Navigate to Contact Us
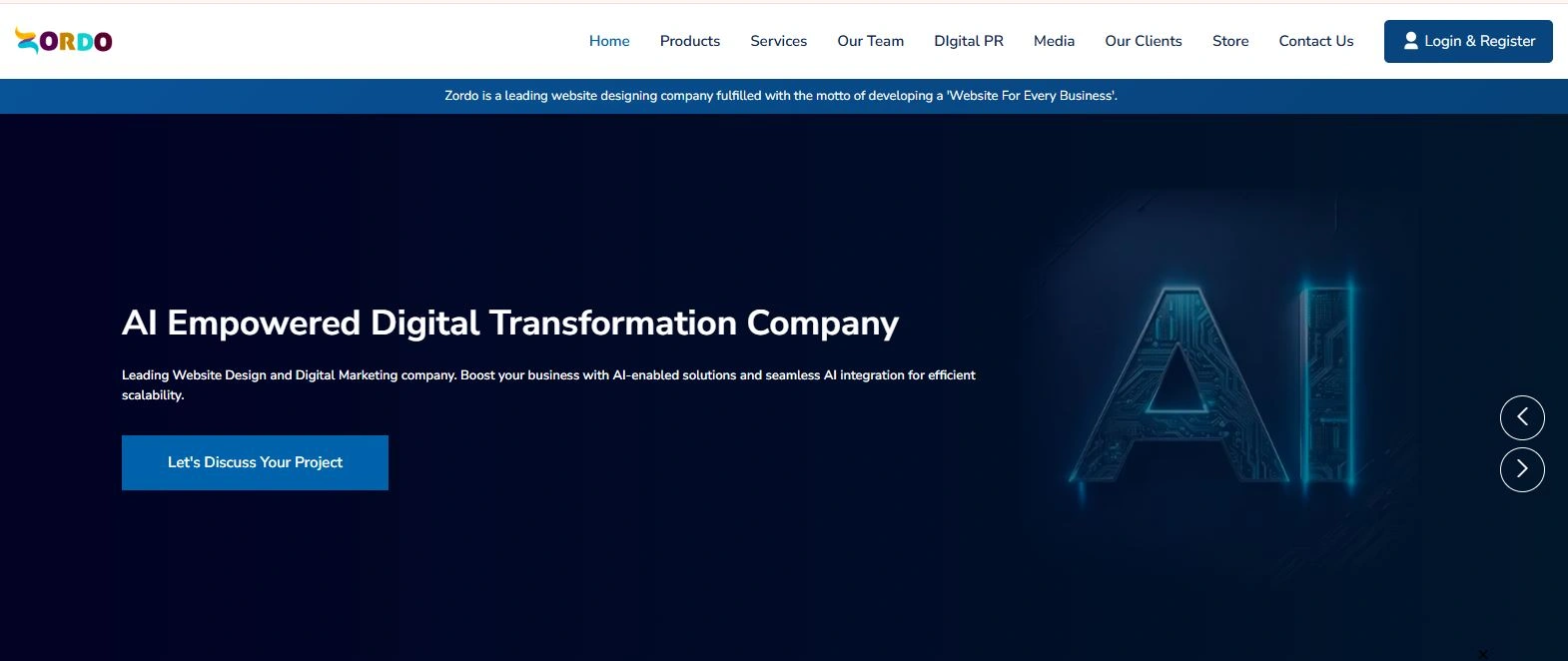 click(x=1315, y=41)
